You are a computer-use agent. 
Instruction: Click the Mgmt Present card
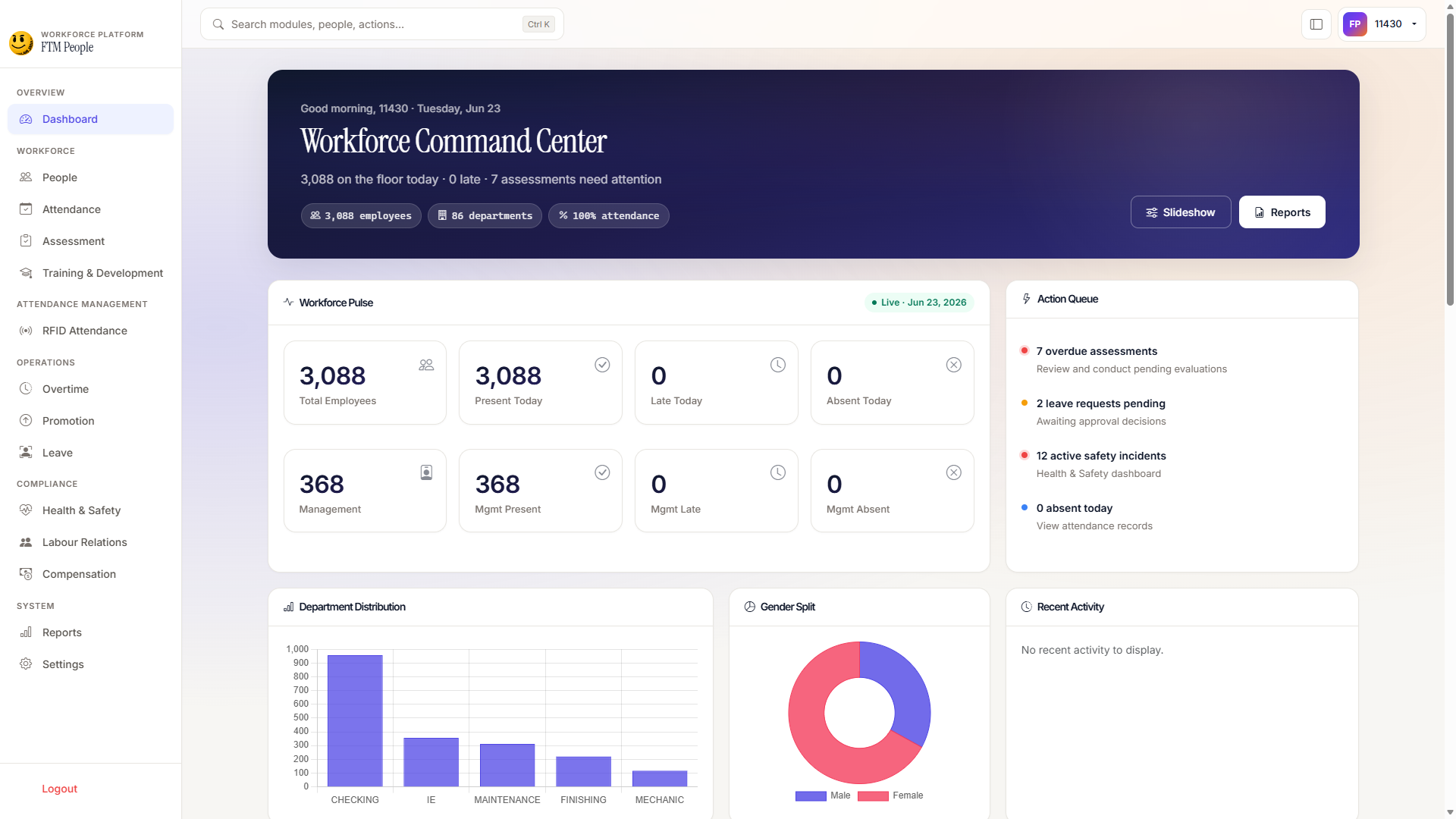tap(541, 491)
